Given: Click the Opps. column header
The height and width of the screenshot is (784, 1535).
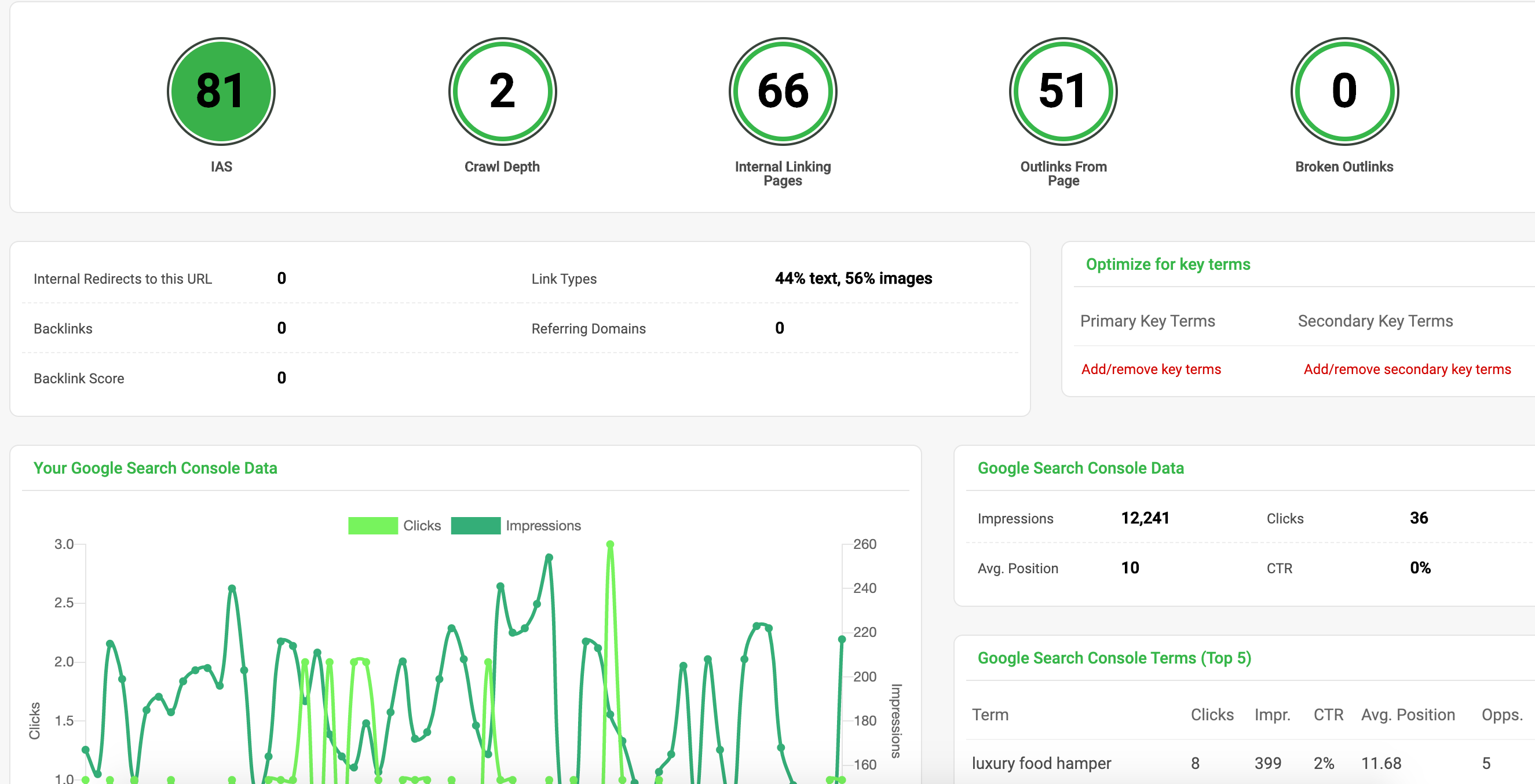Looking at the screenshot, I should (x=1501, y=715).
